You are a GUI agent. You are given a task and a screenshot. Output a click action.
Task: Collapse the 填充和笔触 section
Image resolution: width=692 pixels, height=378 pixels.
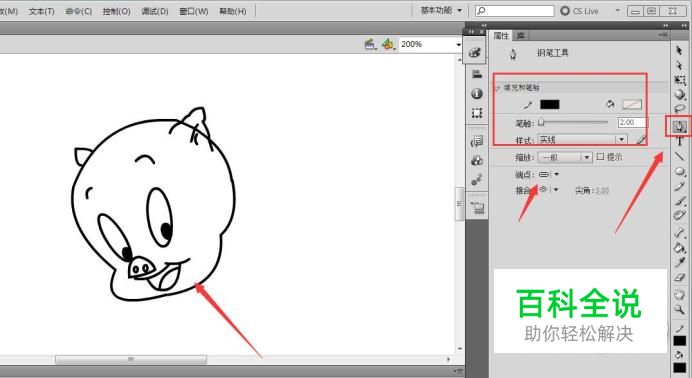tap(497, 88)
